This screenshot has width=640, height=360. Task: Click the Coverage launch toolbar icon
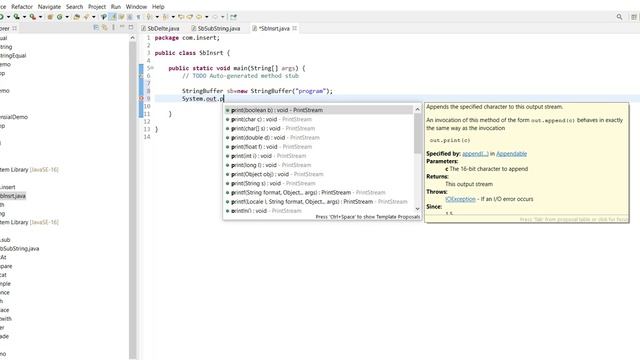pos(16,17)
